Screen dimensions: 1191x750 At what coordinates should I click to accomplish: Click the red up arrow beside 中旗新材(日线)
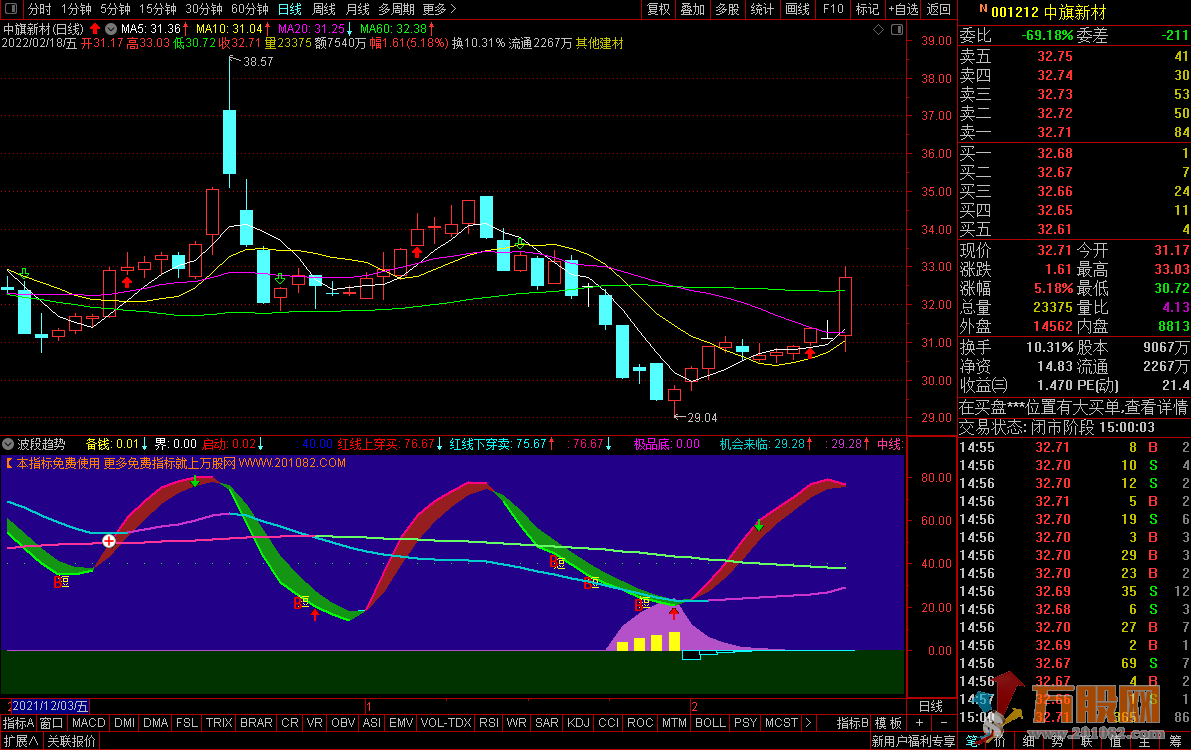(x=95, y=29)
